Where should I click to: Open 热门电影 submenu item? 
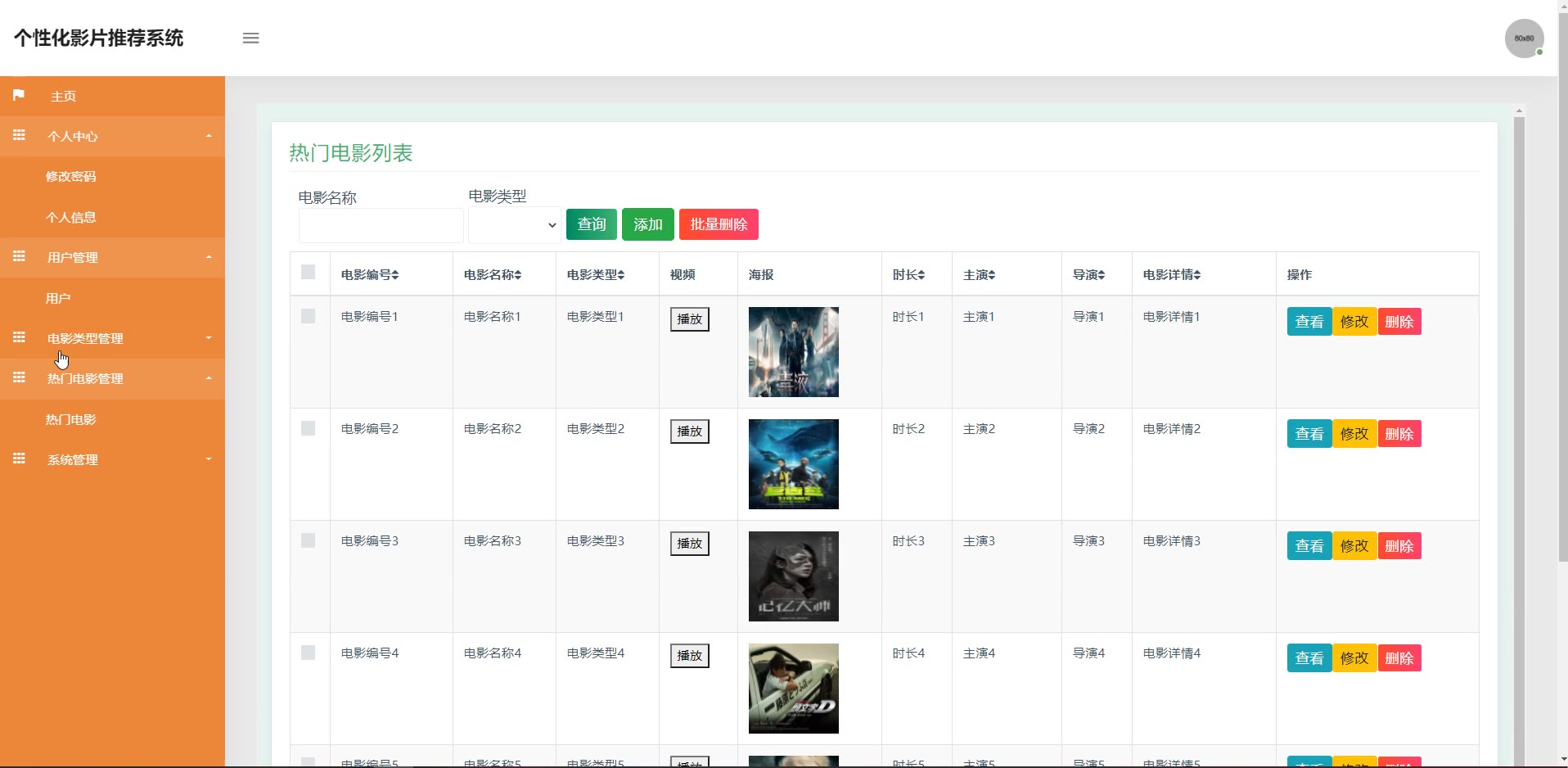point(71,419)
